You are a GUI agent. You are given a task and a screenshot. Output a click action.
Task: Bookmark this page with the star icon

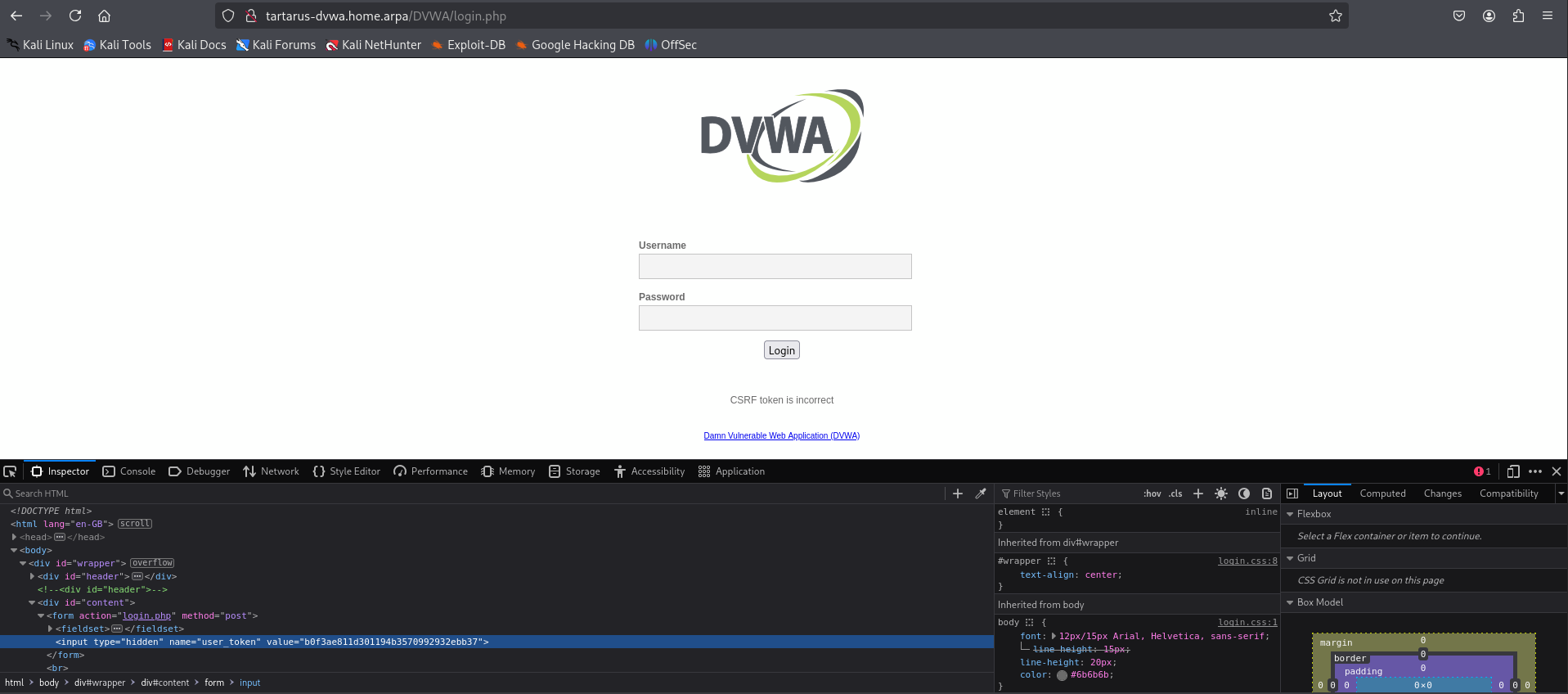[x=1336, y=16]
